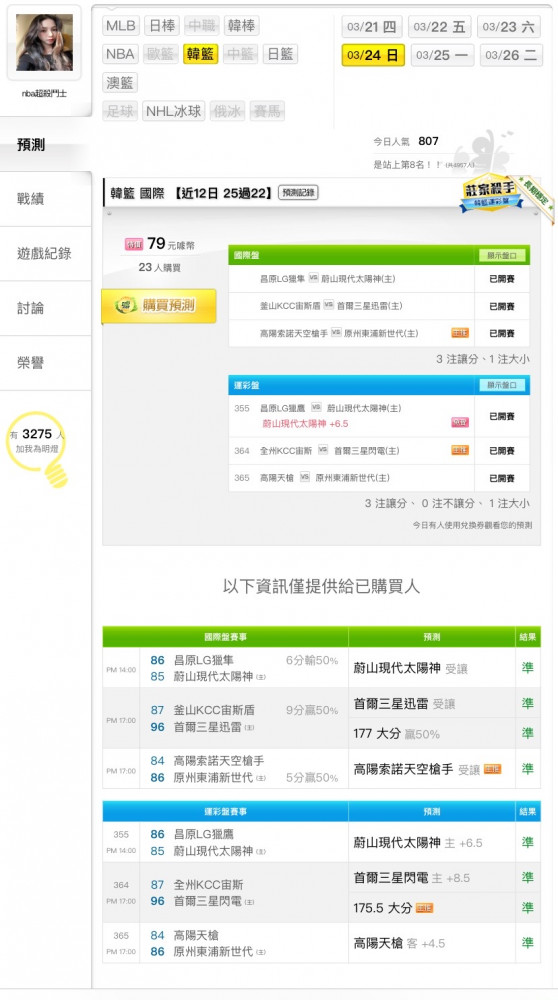
Task: Click the 運彩盤賽事 table header
Action: tap(225, 811)
